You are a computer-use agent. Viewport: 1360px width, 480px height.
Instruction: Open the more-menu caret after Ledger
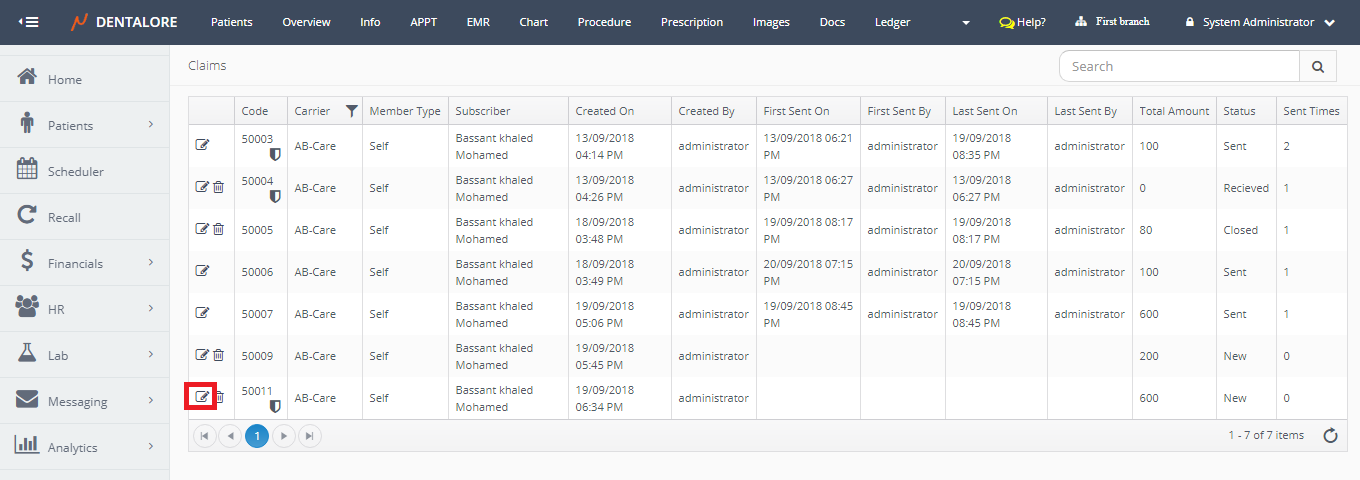[965, 22]
